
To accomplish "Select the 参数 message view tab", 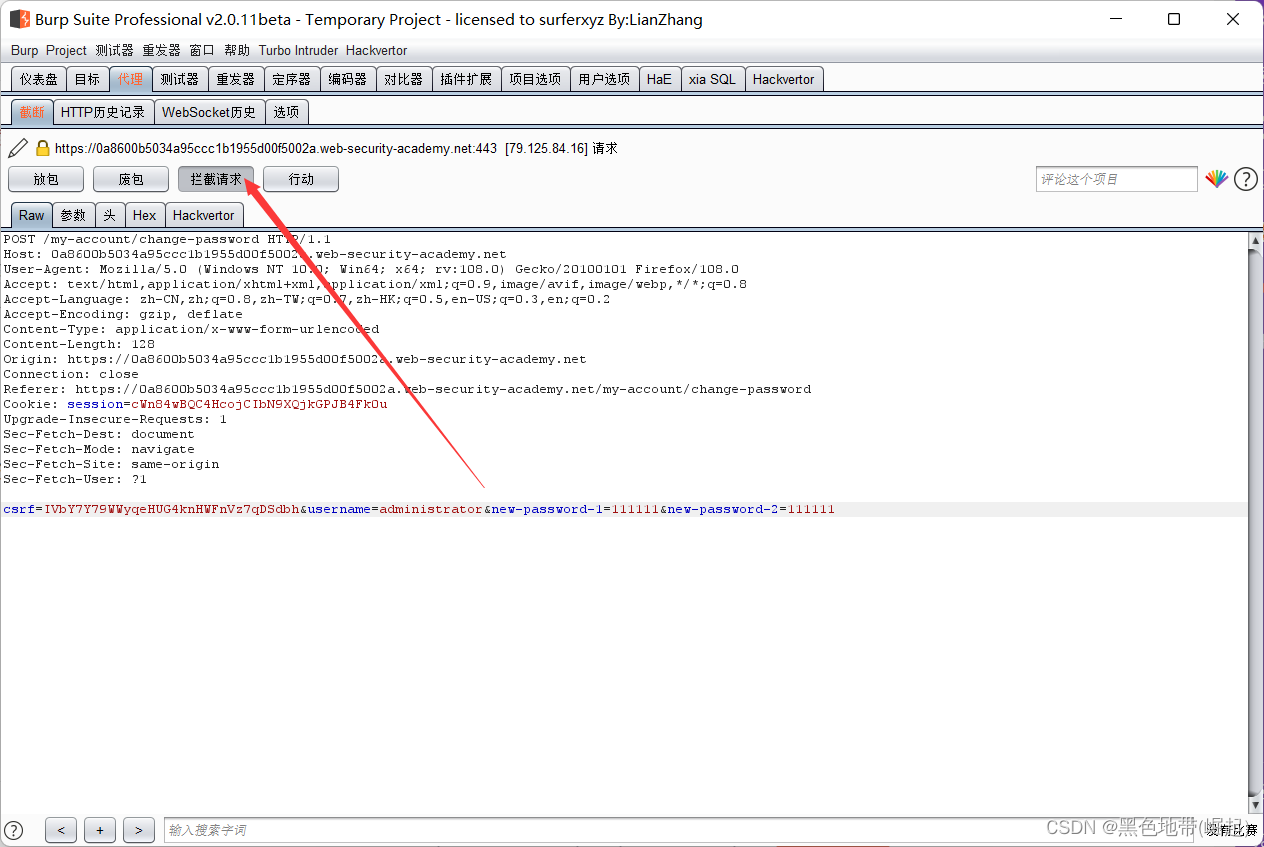I will pyautogui.click(x=73, y=215).
